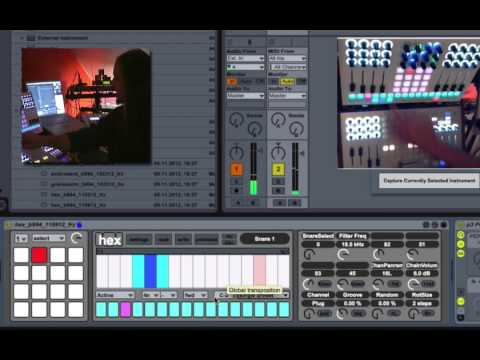
Task: Click the studio webcam video thumbnail
Action: click(86, 106)
